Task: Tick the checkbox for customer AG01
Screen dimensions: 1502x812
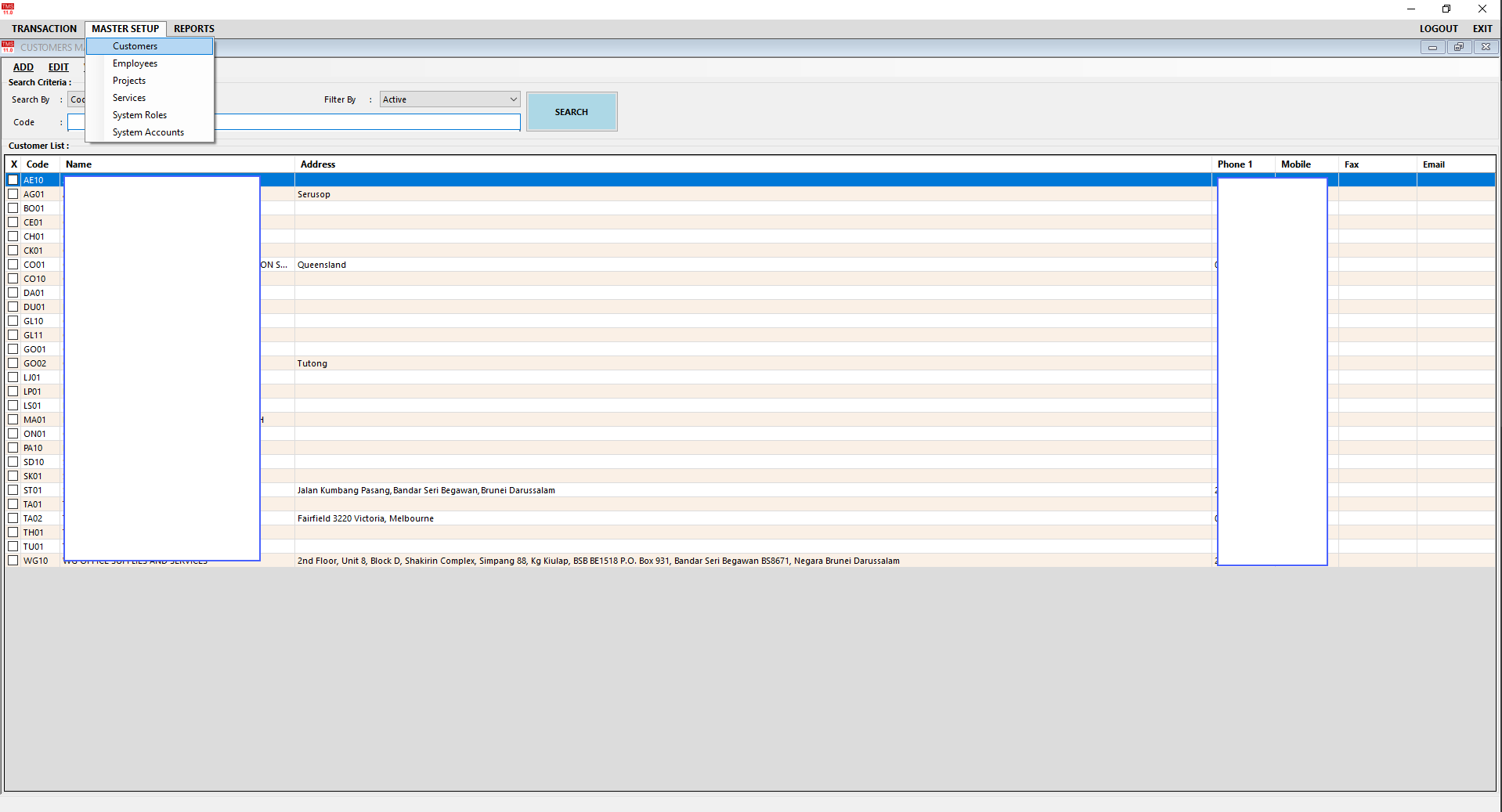Action: (13, 194)
